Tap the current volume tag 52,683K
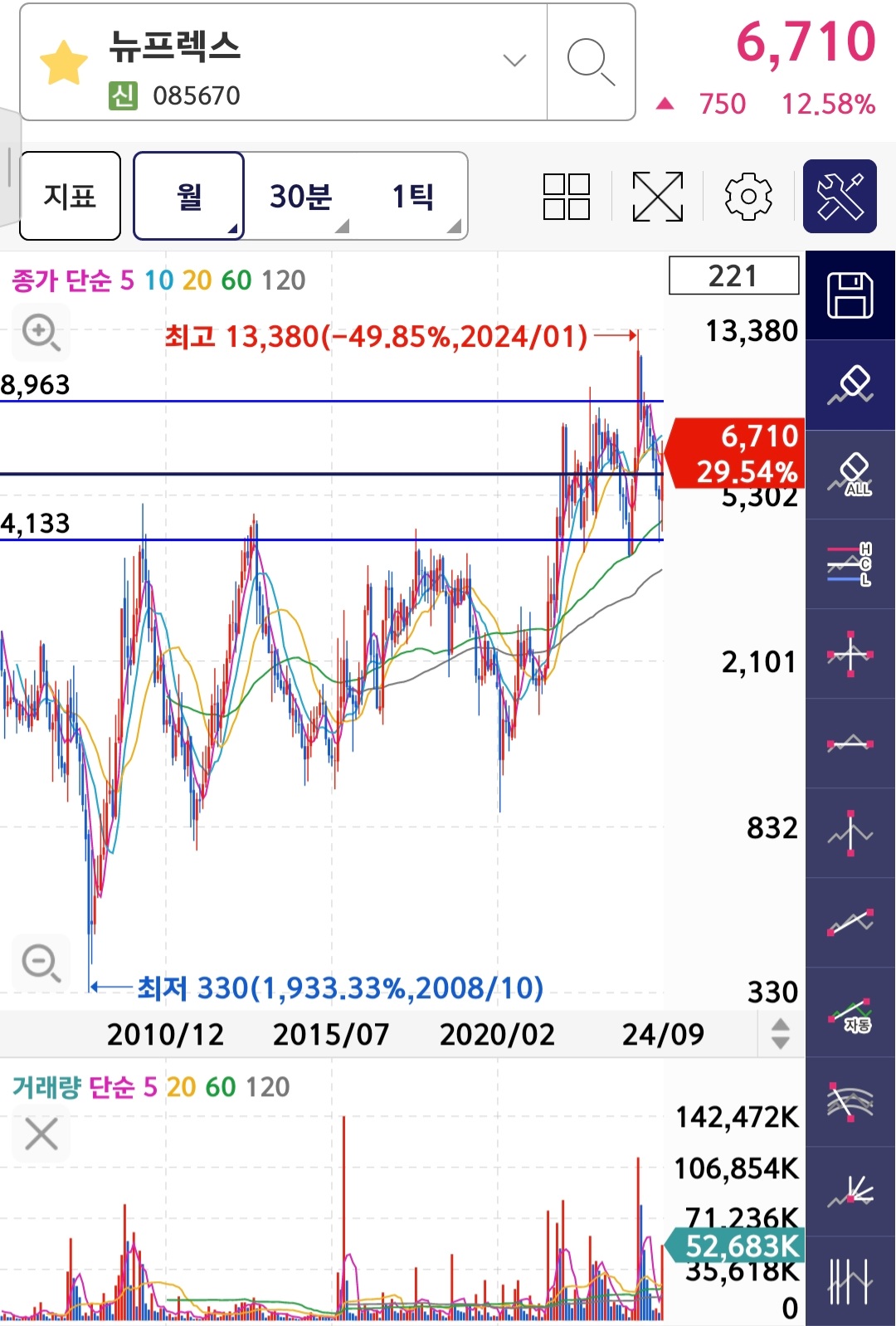Image resolution: width=896 pixels, height=1326 pixels. click(x=735, y=1246)
